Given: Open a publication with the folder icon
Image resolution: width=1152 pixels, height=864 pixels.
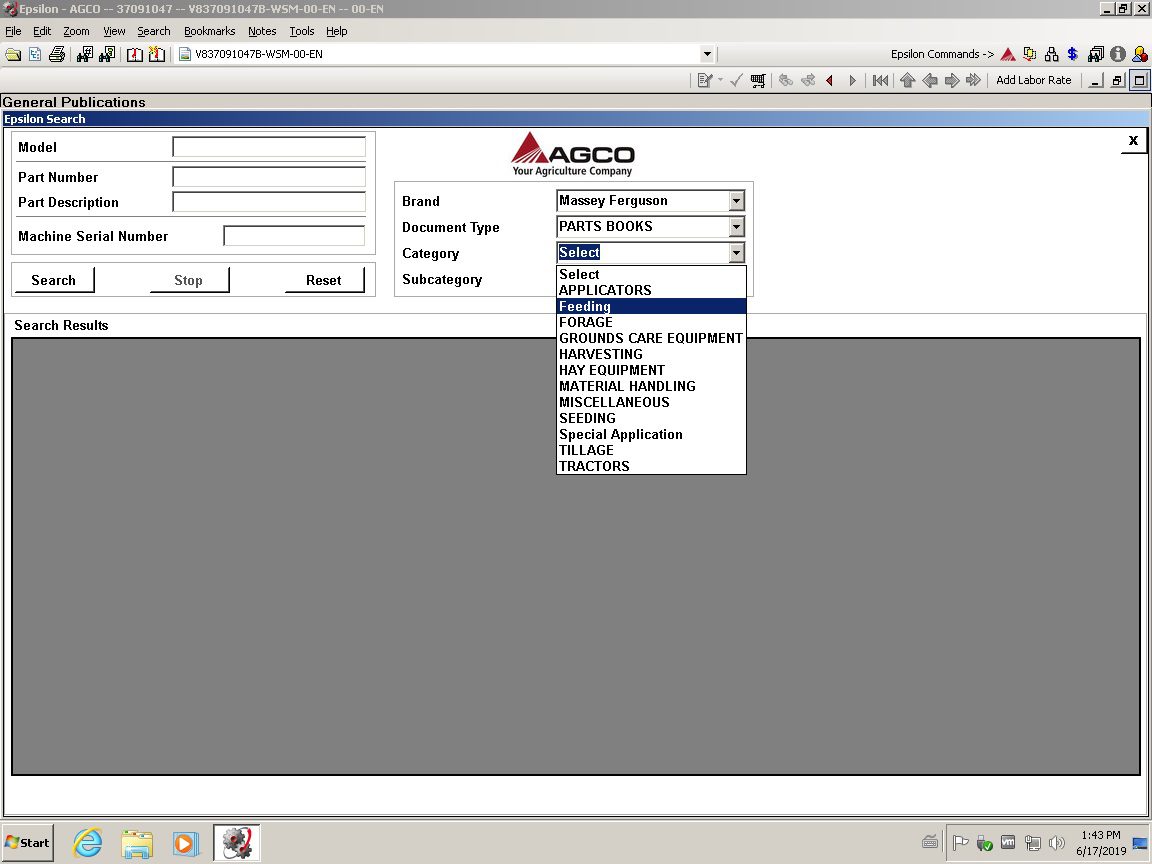Looking at the screenshot, I should click(13, 54).
